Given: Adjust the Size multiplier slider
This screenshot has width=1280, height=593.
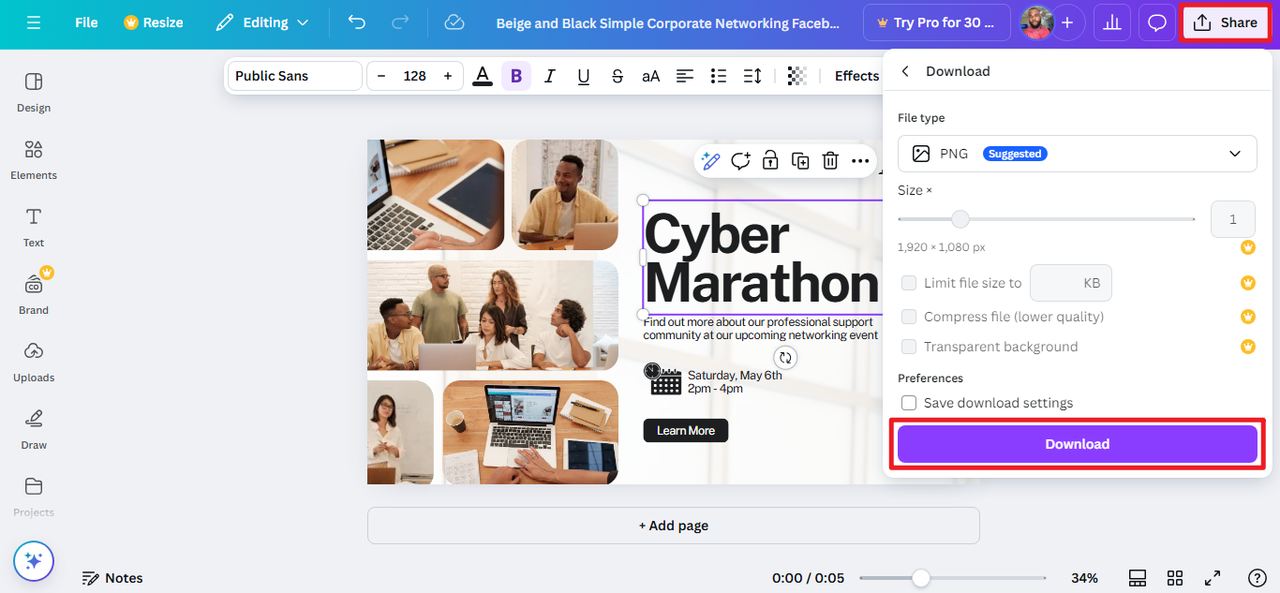Looking at the screenshot, I should (960, 219).
